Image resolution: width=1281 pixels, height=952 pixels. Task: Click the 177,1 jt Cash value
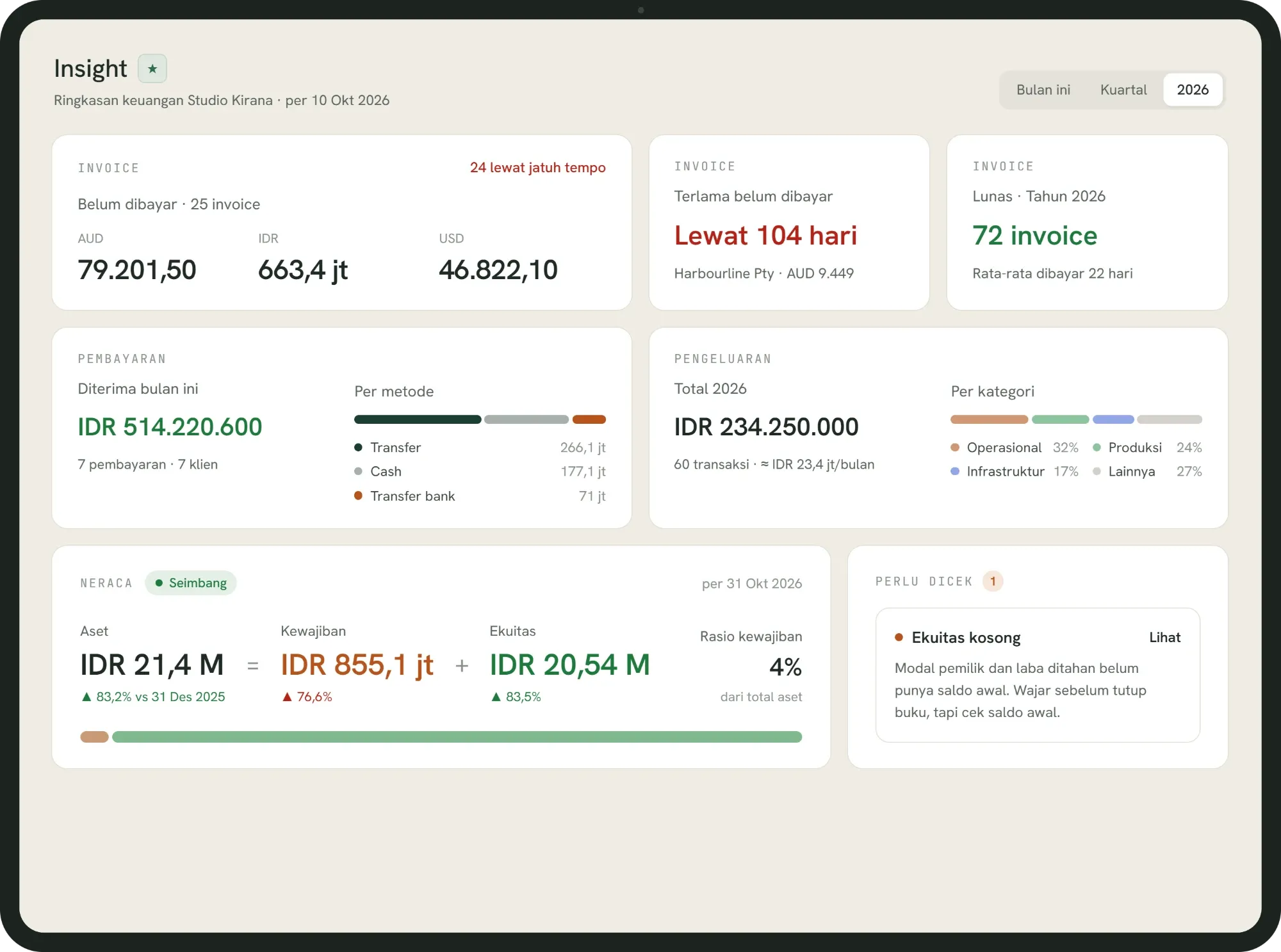[x=583, y=471]
